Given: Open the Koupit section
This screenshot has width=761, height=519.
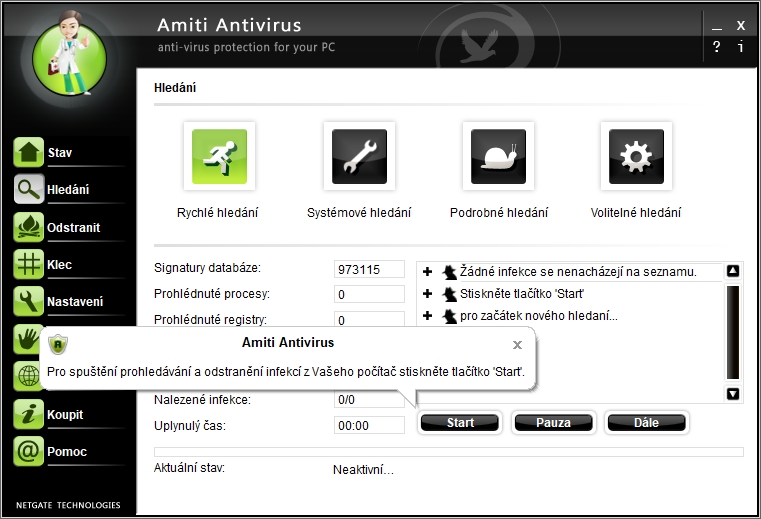Looking at the screenshot, I should pos(65,415).
